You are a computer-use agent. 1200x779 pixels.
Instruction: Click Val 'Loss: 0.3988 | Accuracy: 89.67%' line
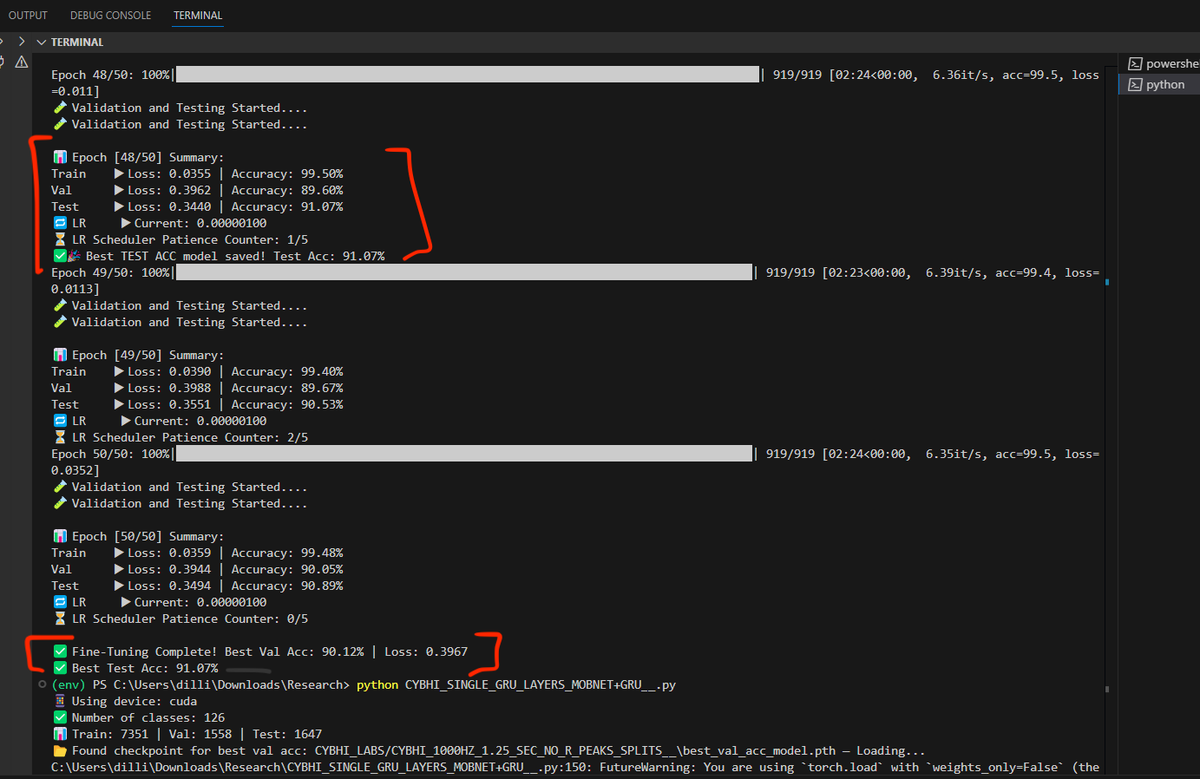point(197,388)
